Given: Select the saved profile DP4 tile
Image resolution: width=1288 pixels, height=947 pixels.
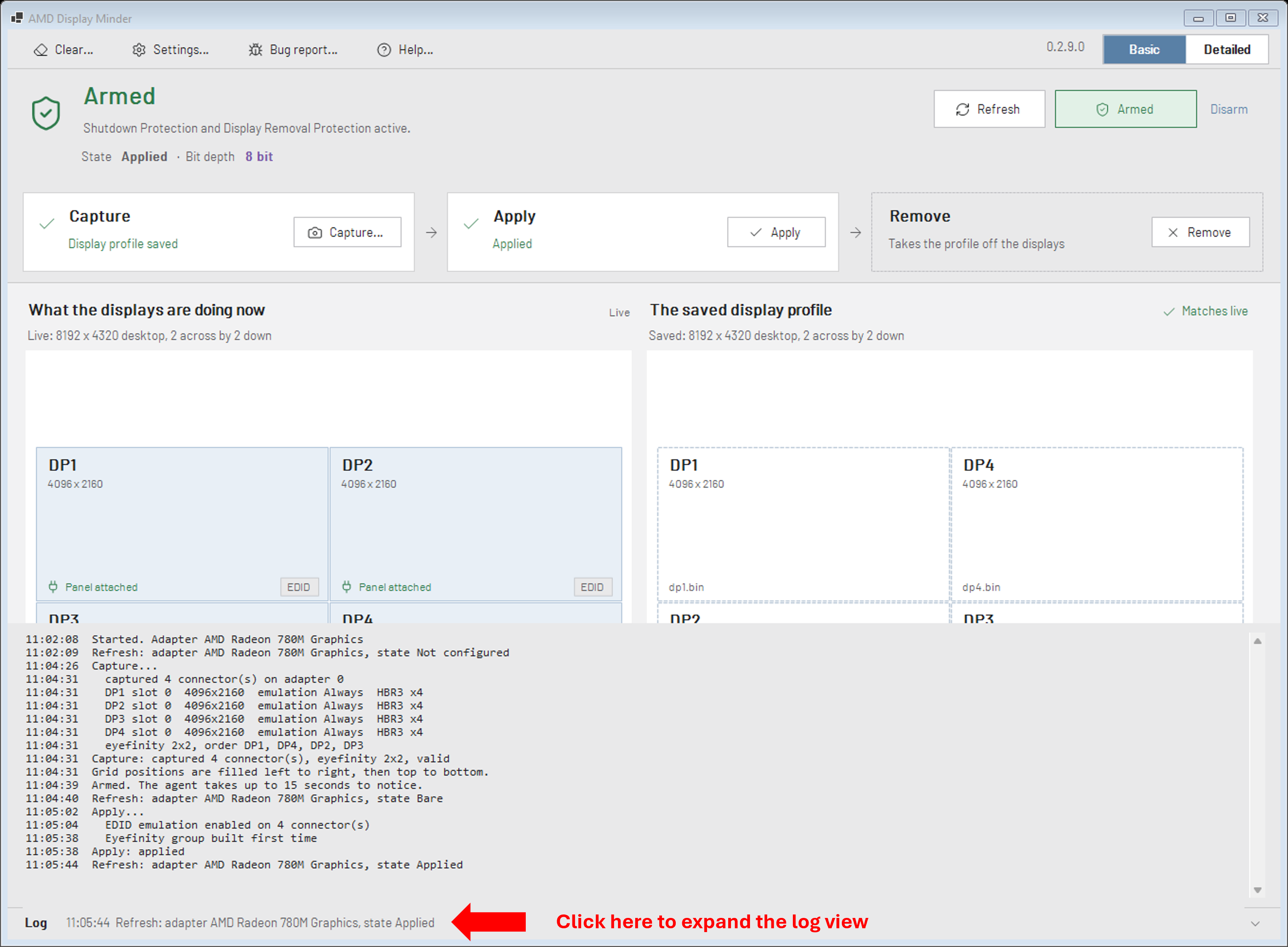Looking at the screenshot, I should tap(1097, 524).
